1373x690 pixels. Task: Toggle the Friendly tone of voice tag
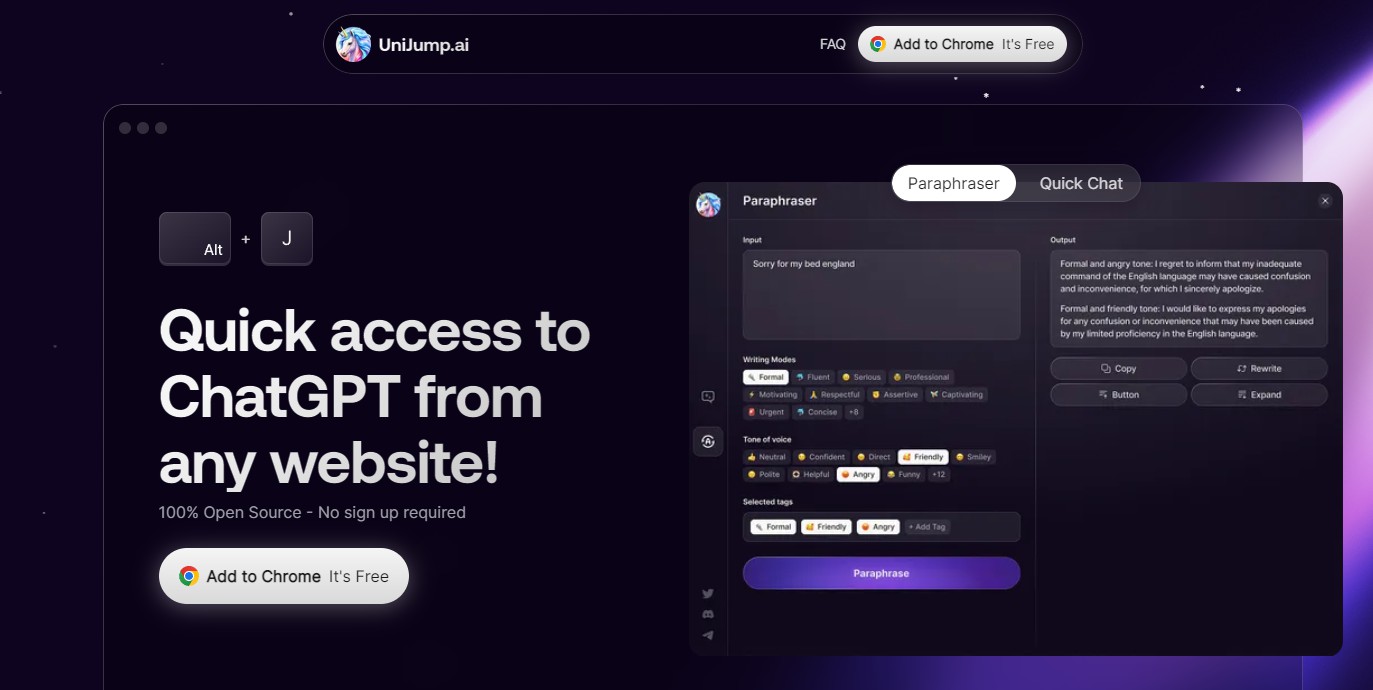tap(923, 457)
